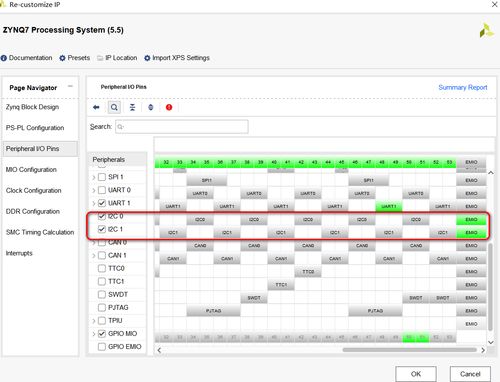
Task: Open Documentation info icon link
Action: click(x=4, y=58)
